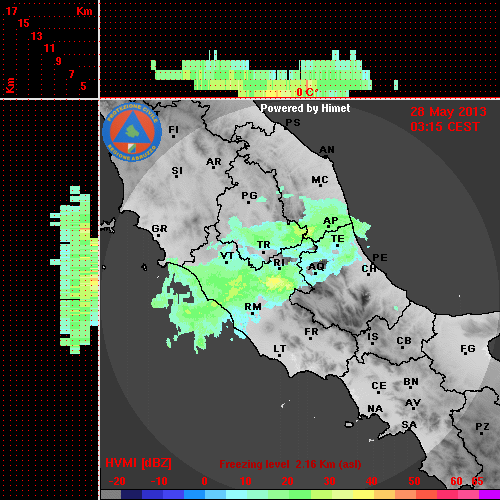
Task: Click the FI city label on the map
Action: [x=173, y=131]
